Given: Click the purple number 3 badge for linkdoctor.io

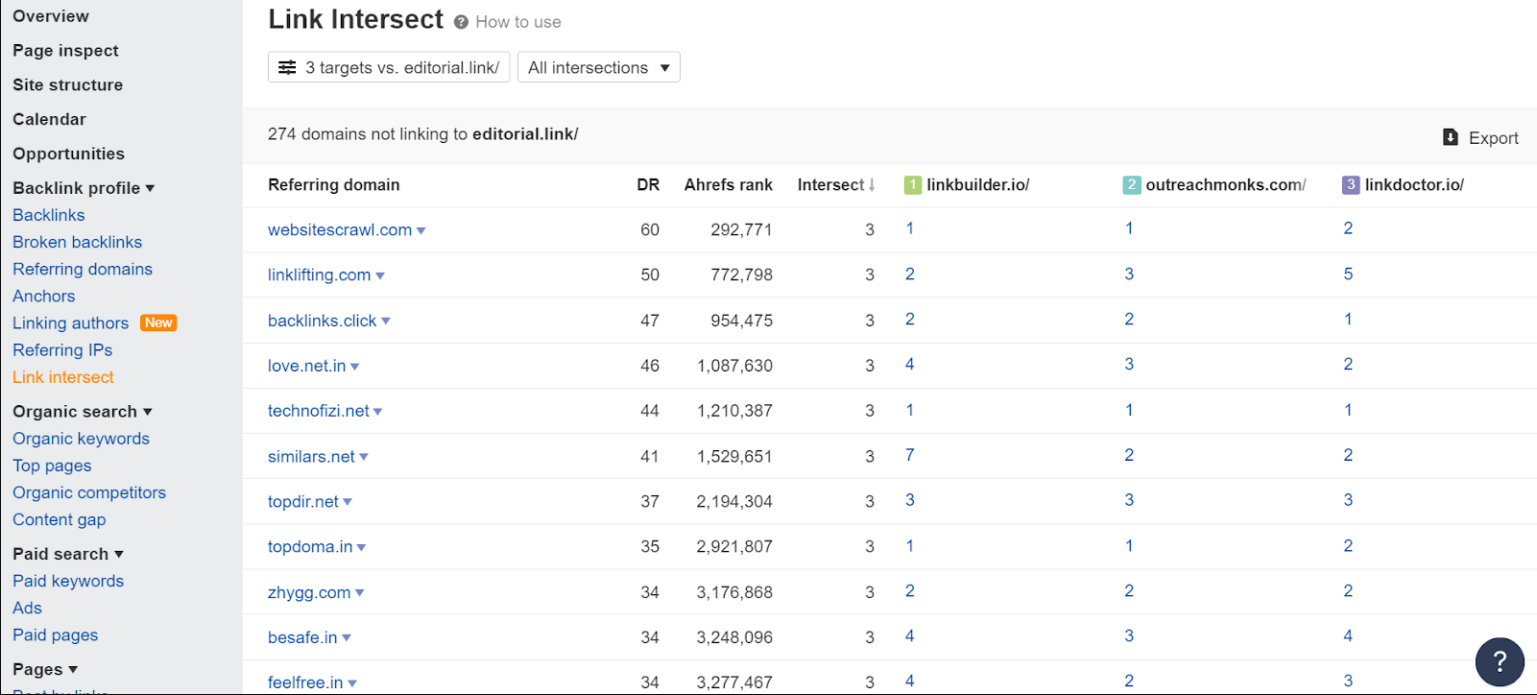Looking at the screenshot, I should click(x=1351, y=185).
